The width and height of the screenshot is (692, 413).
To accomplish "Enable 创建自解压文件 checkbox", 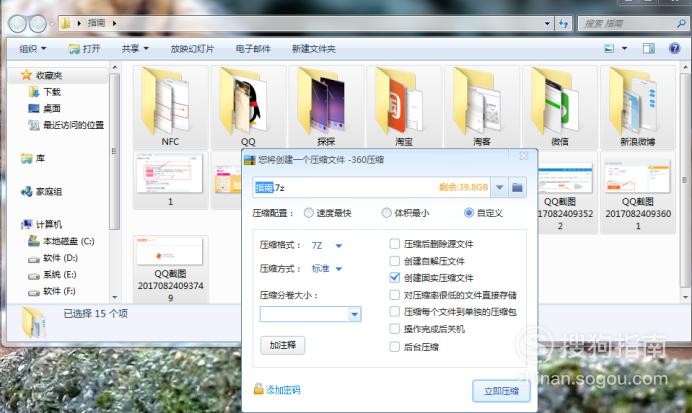I will click(395, 261).
